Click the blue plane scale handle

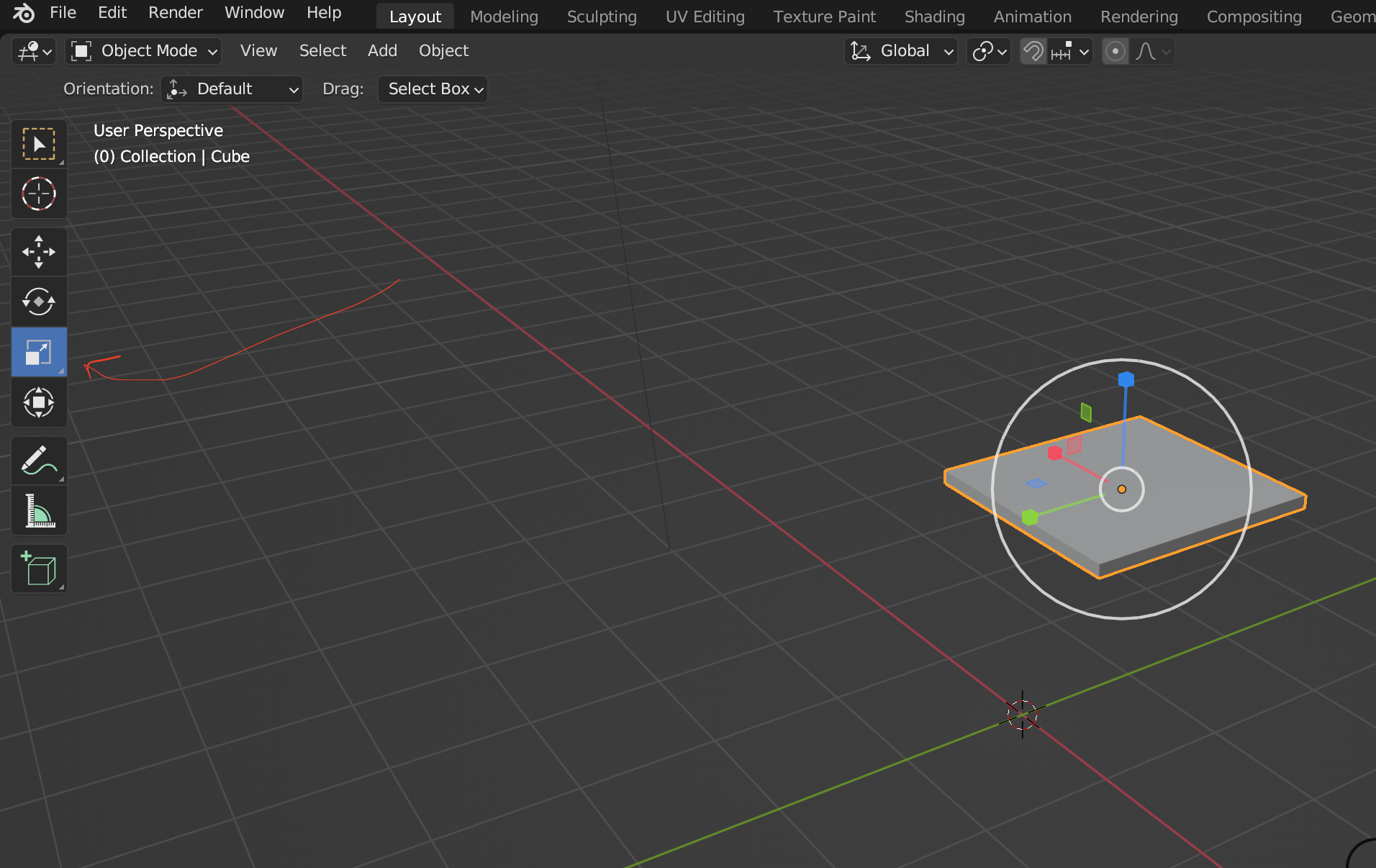[1036, 483]
